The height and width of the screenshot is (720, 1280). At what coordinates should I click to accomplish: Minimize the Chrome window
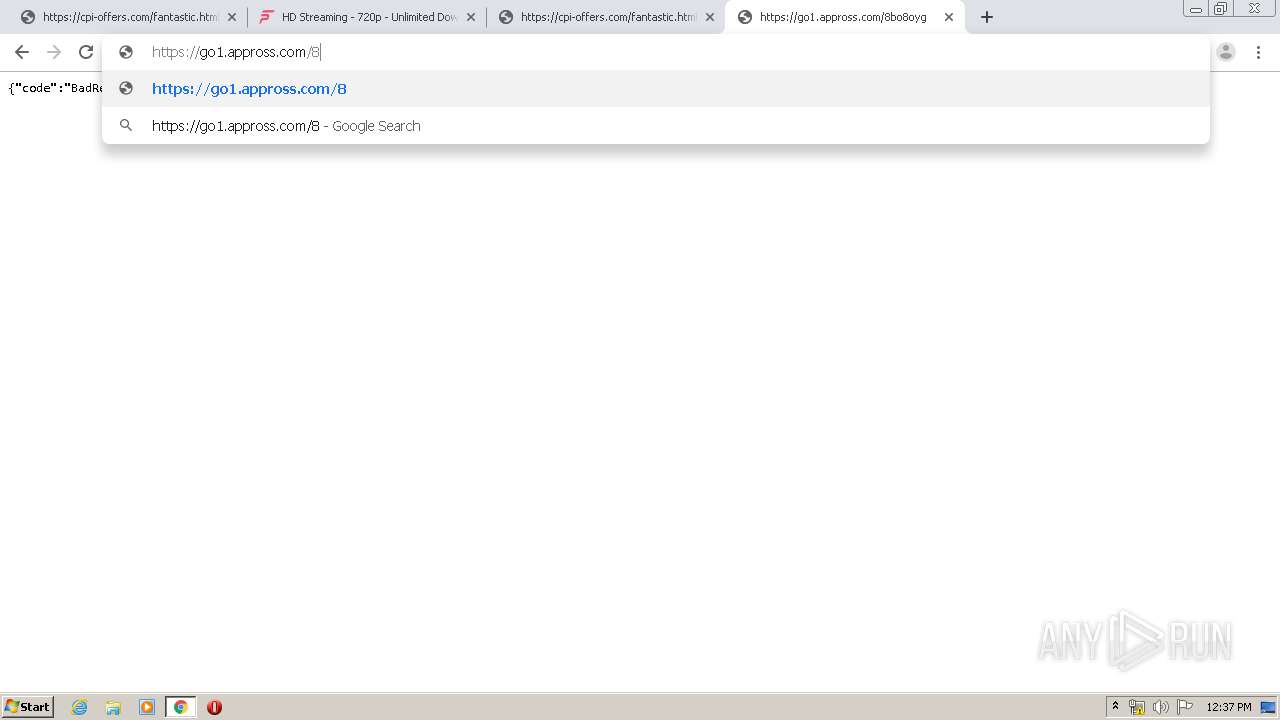point(1196,9)
